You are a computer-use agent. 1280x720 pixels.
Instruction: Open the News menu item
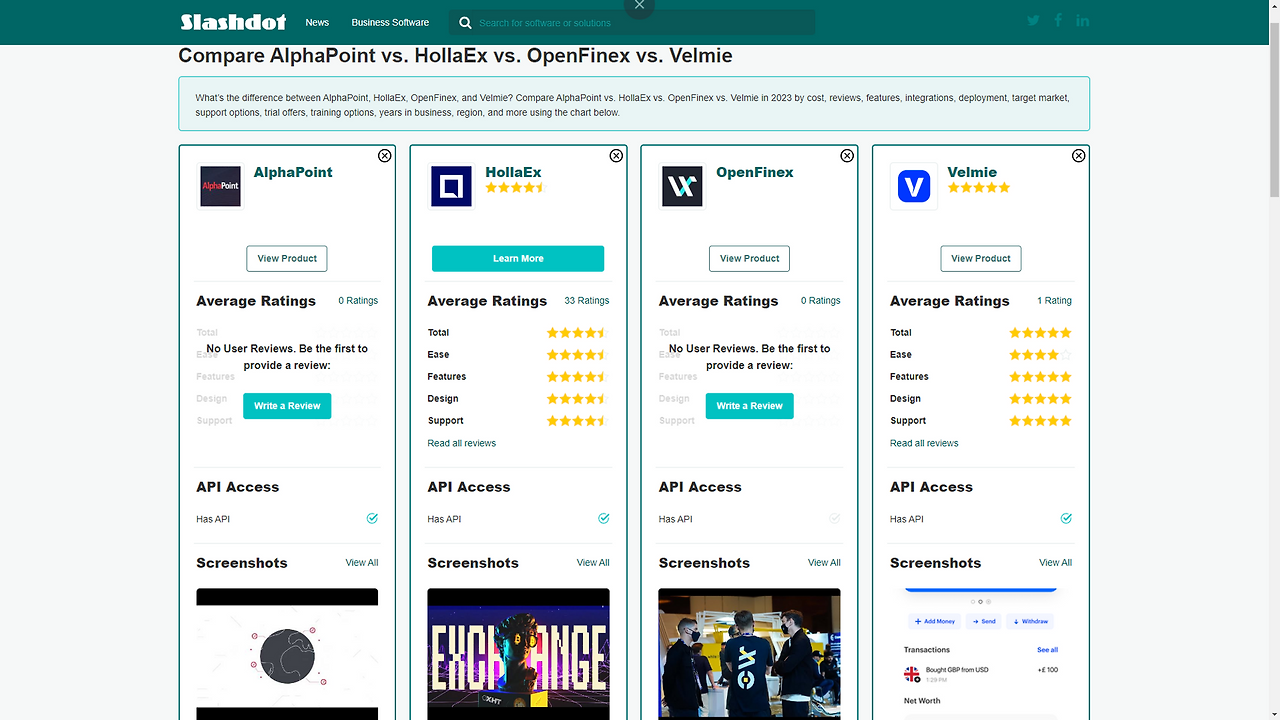pyautogui.click(x=317, y=22)
